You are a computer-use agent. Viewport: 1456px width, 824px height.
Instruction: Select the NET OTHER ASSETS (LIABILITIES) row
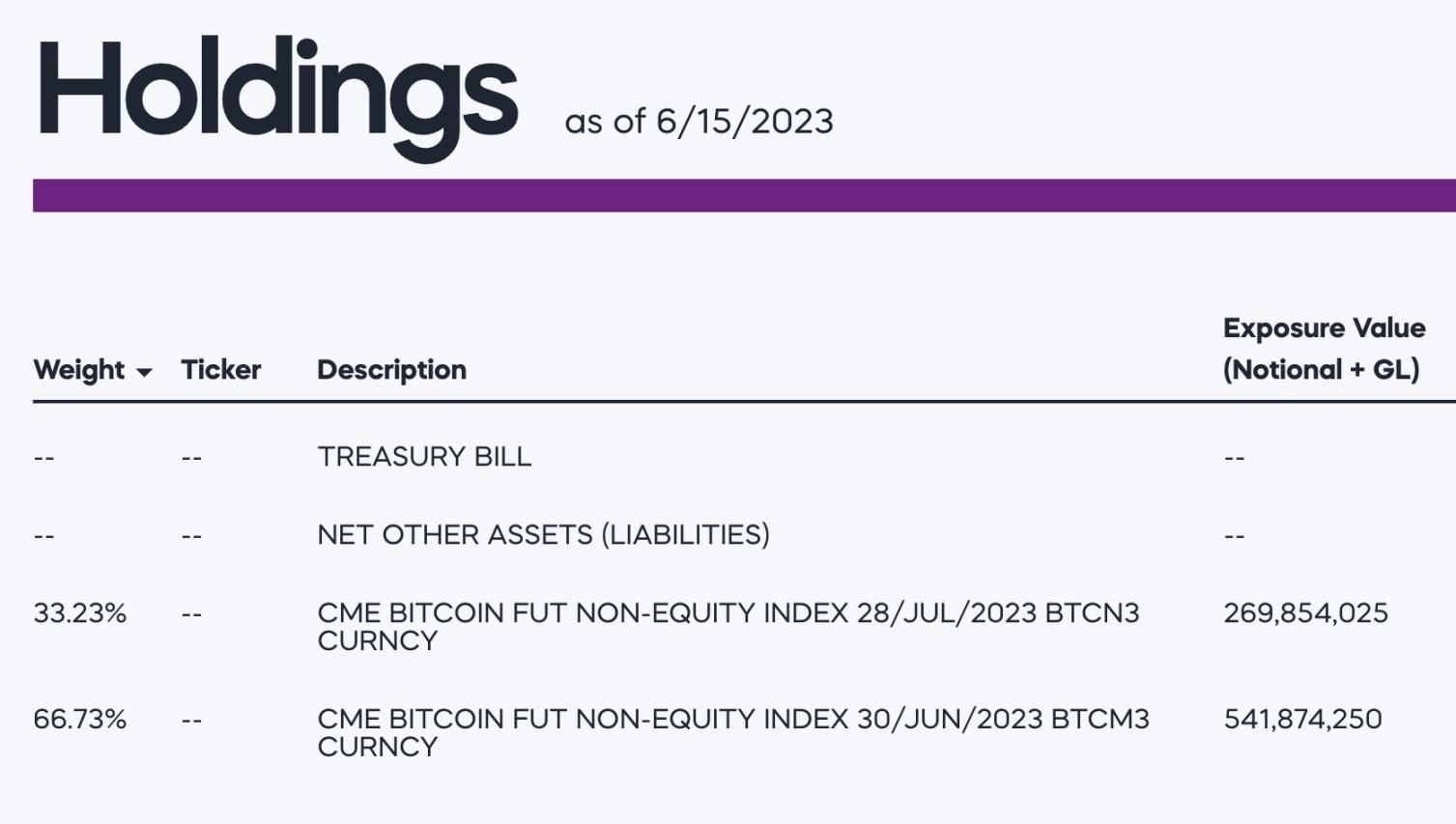coord(543,535)
